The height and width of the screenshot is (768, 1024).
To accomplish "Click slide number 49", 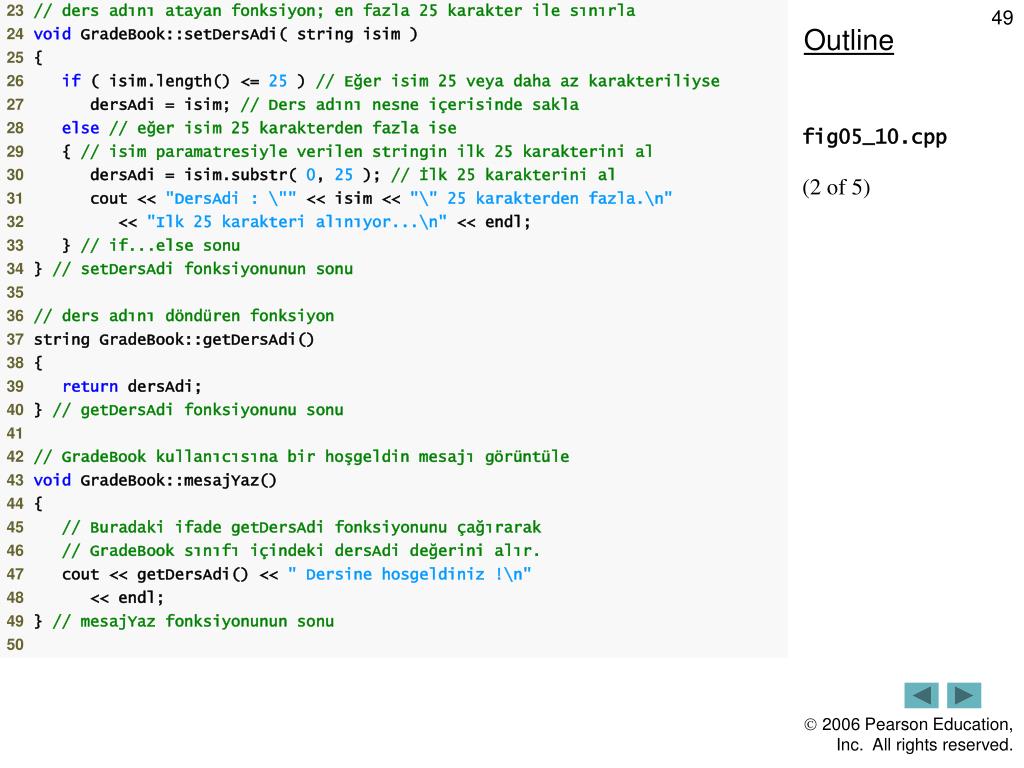I will pyautogui.click(x=1002, y=18).
